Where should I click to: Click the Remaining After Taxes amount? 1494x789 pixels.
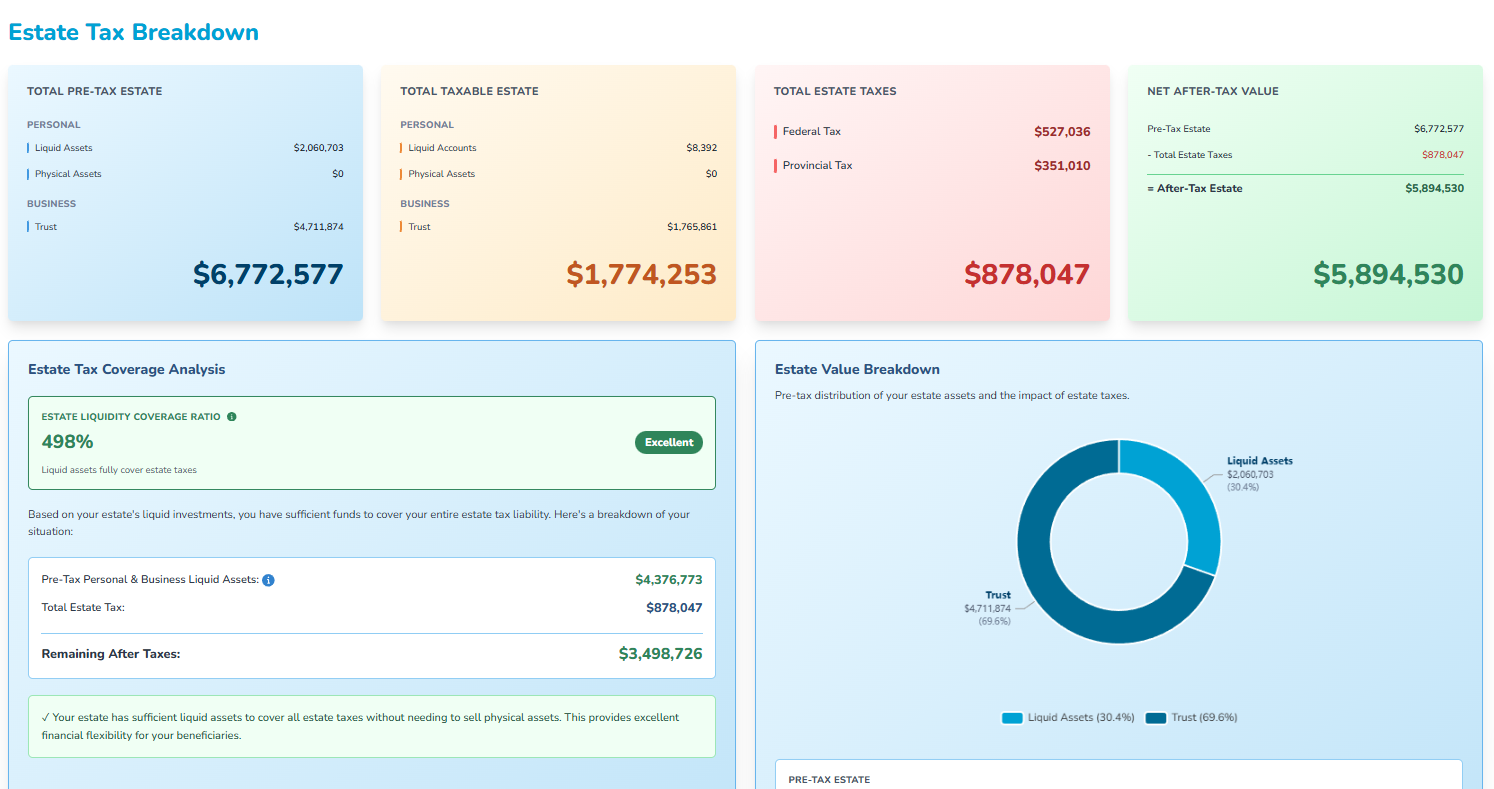(661, 653)
